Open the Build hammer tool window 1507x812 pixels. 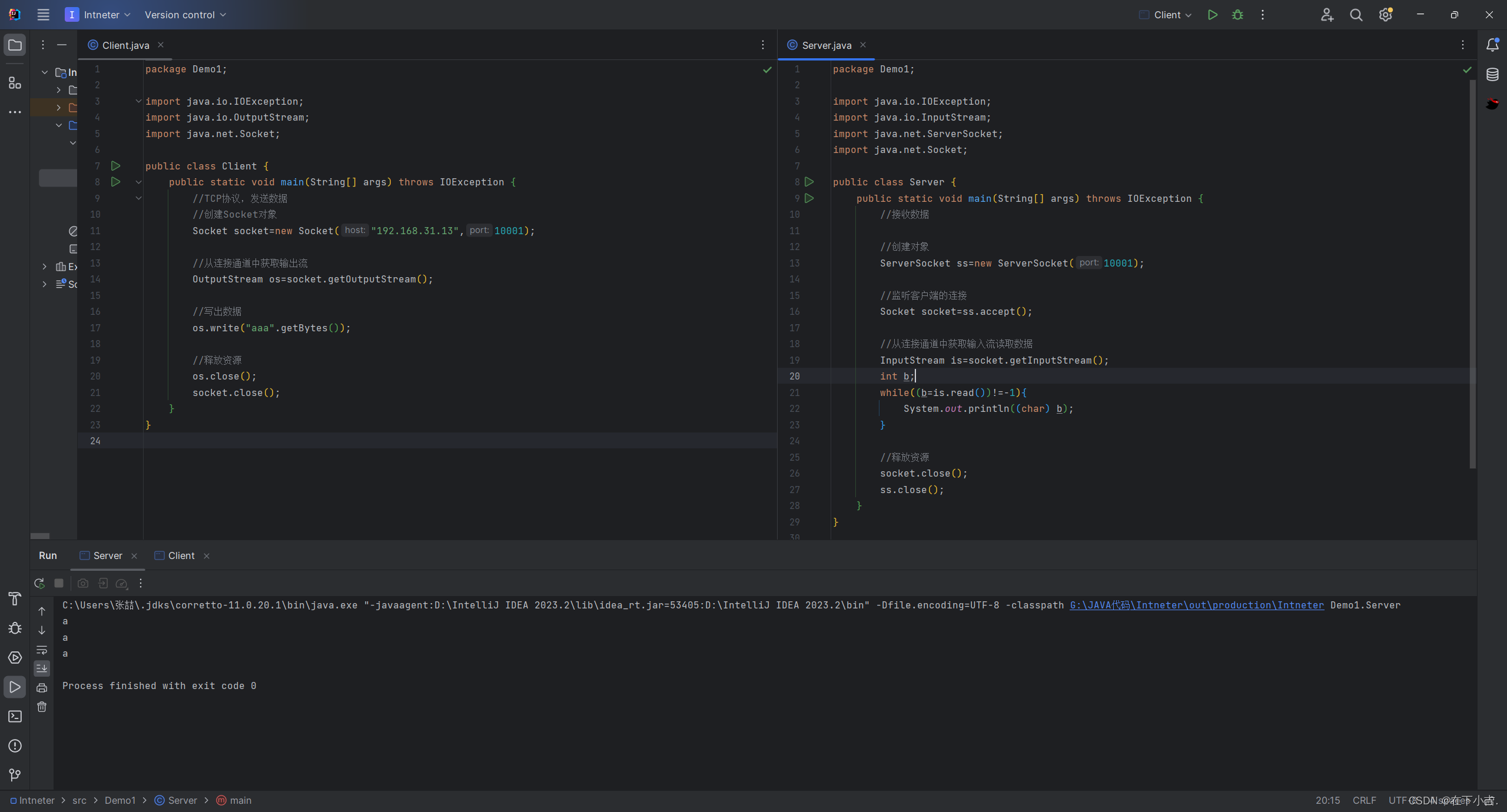15,599
